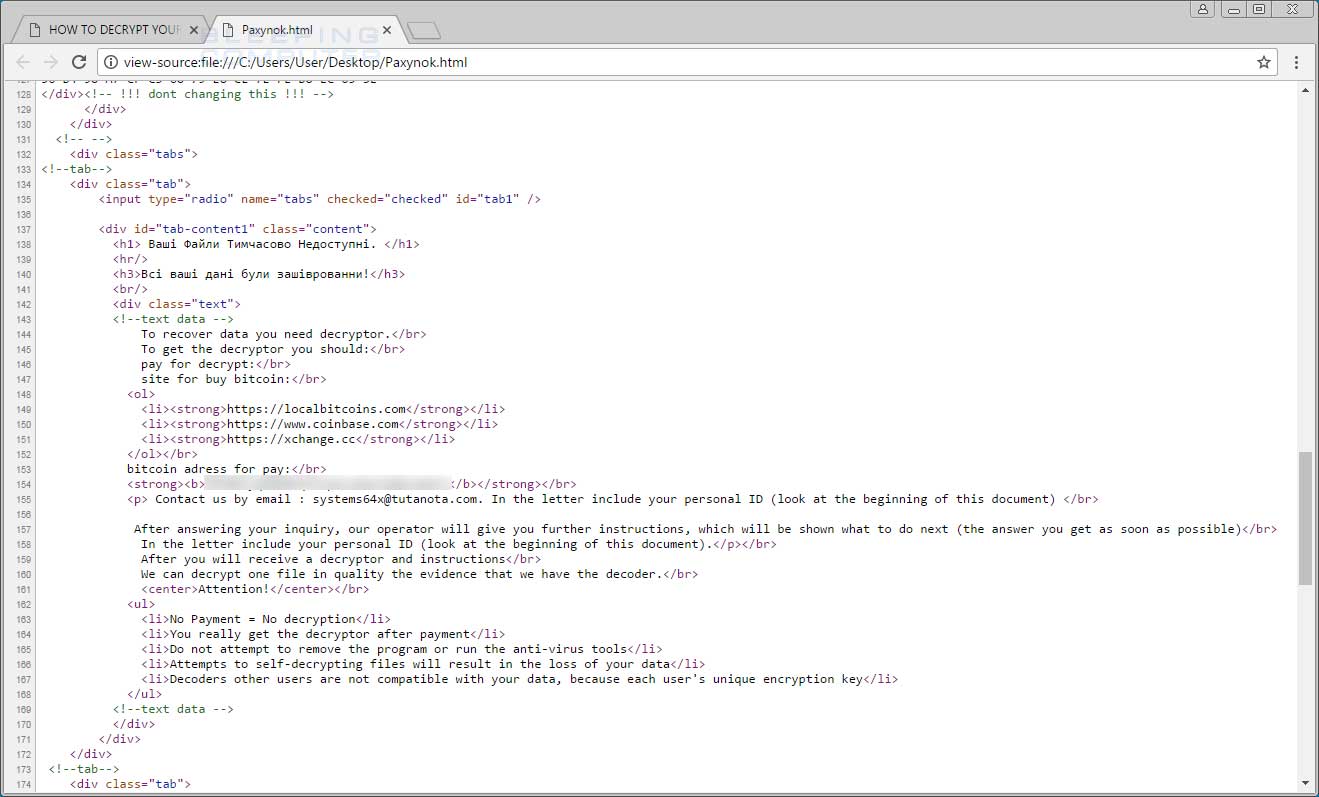Bookmark this page using the star icon

click(x=1263, y=61)
